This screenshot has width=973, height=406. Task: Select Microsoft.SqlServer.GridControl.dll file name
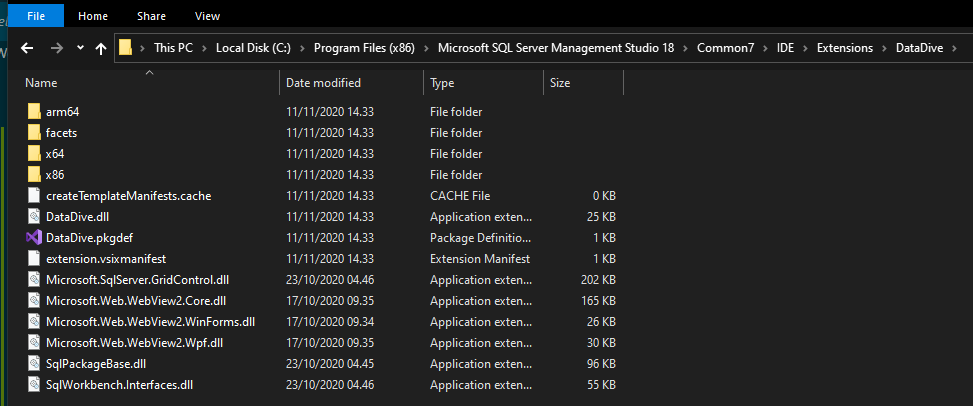pyautogui.click(x=138, y=280)
